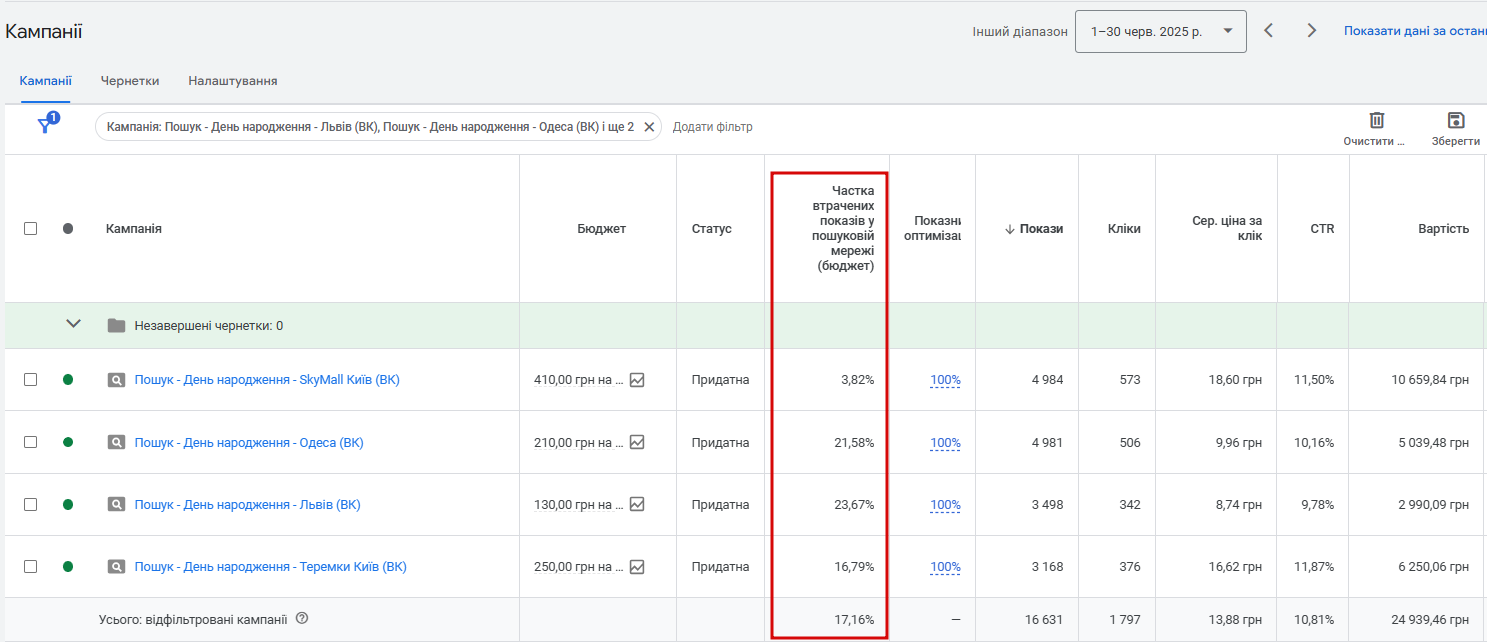
Task: Sort by Вартість column header
Action: coord(1444,229)
